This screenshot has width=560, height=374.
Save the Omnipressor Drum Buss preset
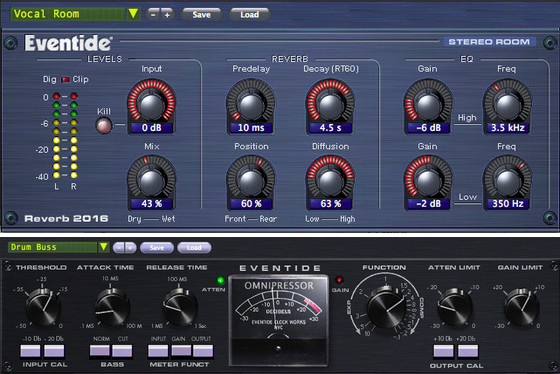(157, 248)
